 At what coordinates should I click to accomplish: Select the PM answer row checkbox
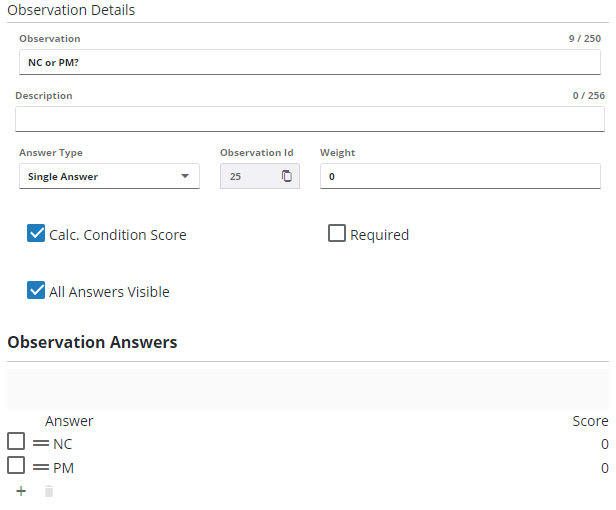[x=16, y=466]
